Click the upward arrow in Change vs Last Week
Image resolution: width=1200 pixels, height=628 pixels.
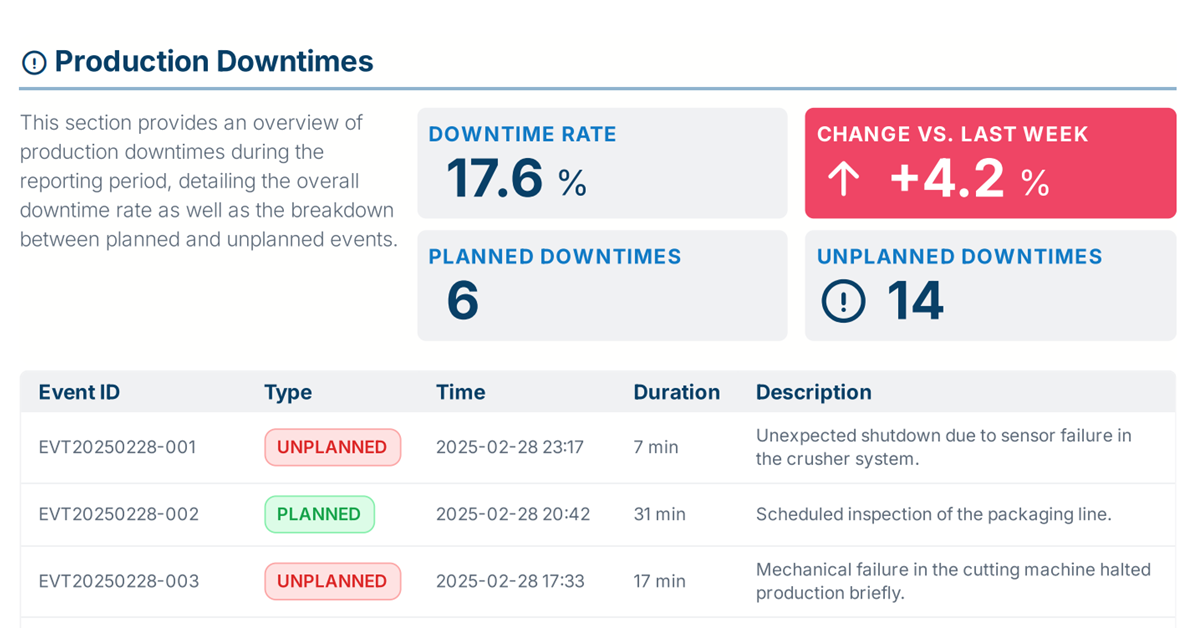click(x=843, y=177)
